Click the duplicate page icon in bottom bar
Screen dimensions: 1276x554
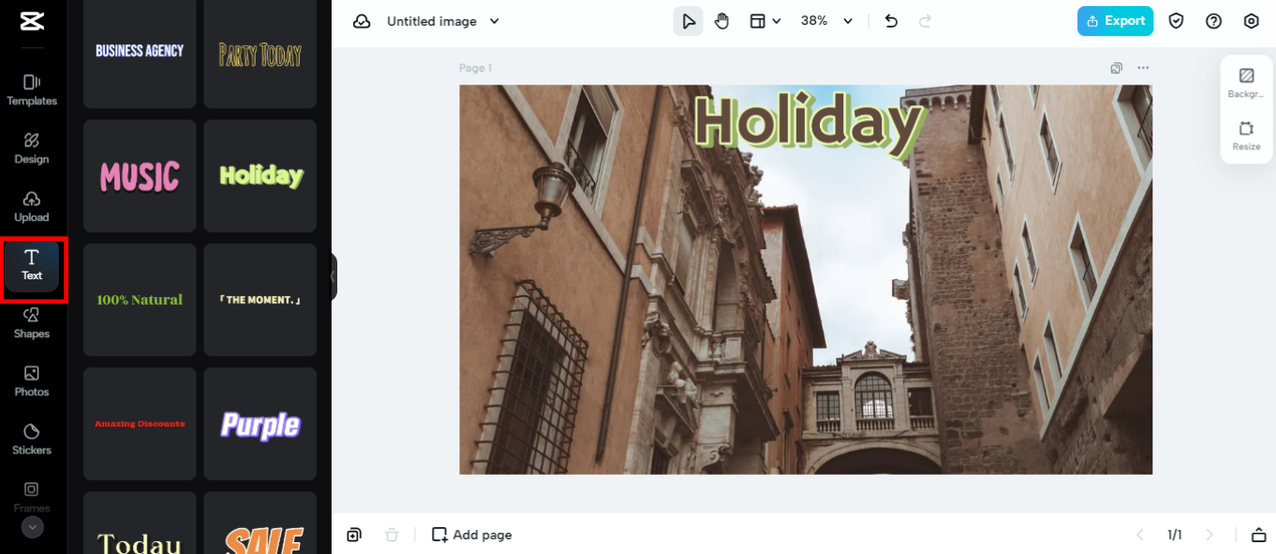coord(354,535)
